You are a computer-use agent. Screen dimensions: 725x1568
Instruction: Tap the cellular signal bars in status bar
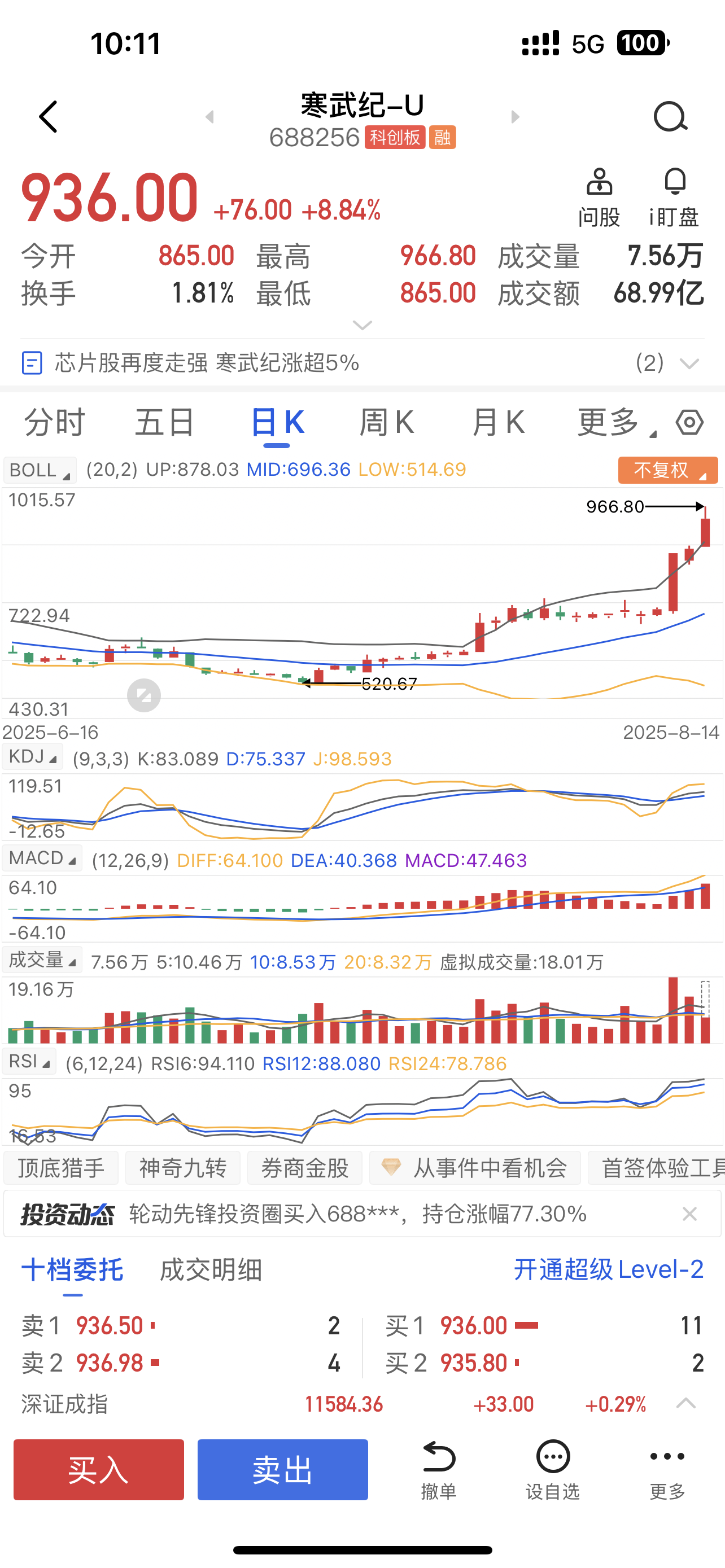tap(540, 43)
